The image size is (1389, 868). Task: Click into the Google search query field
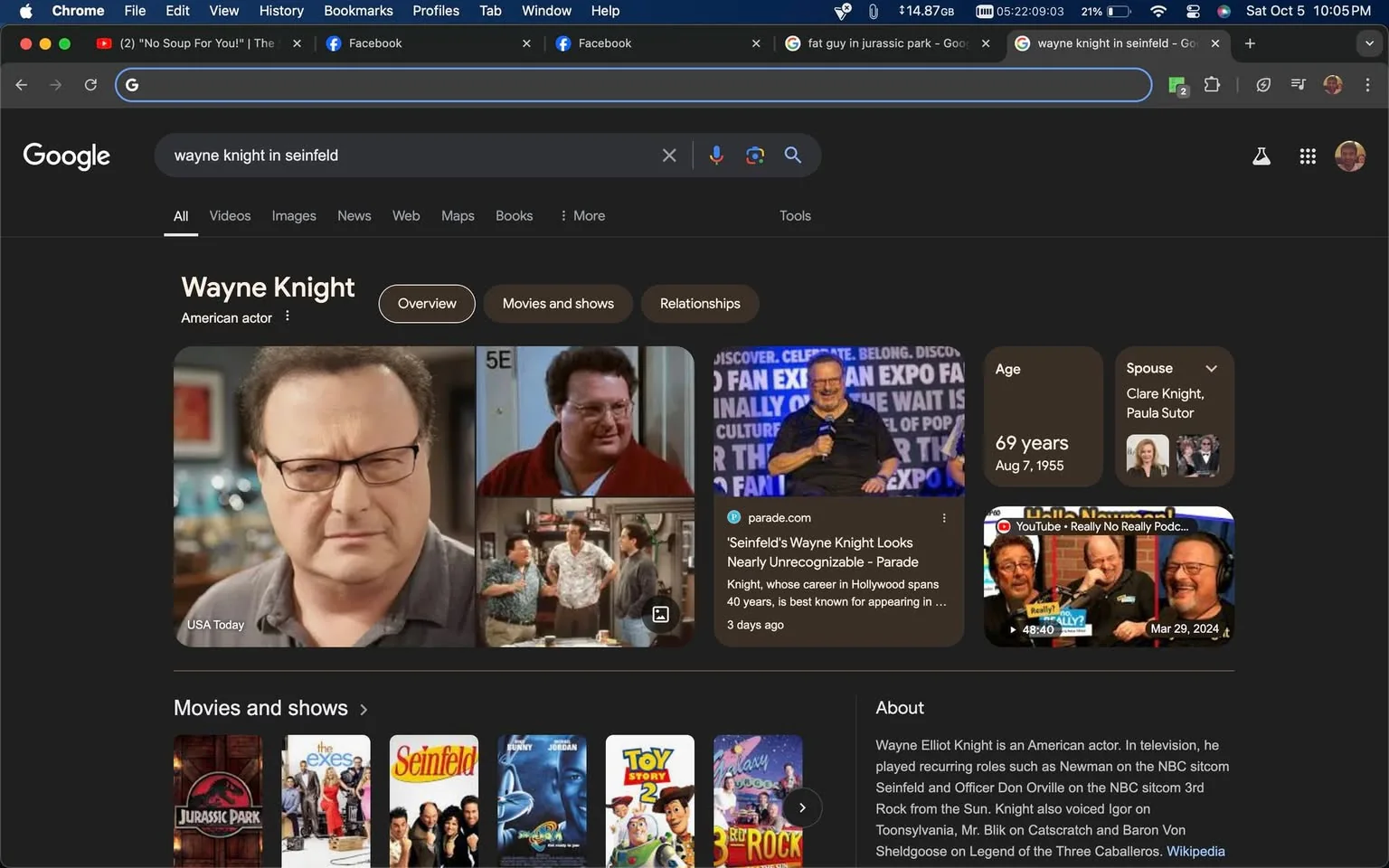tap(411, 156)
